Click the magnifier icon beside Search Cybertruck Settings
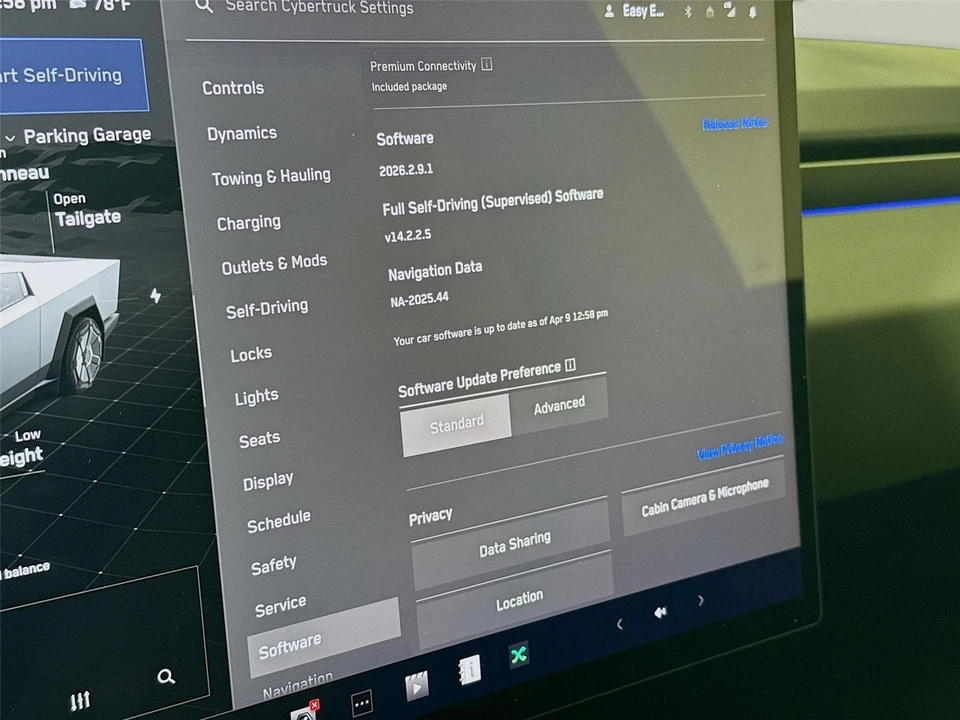Image resolution: width=960 pixels, height=720 pixels. (x=204, y=6)
